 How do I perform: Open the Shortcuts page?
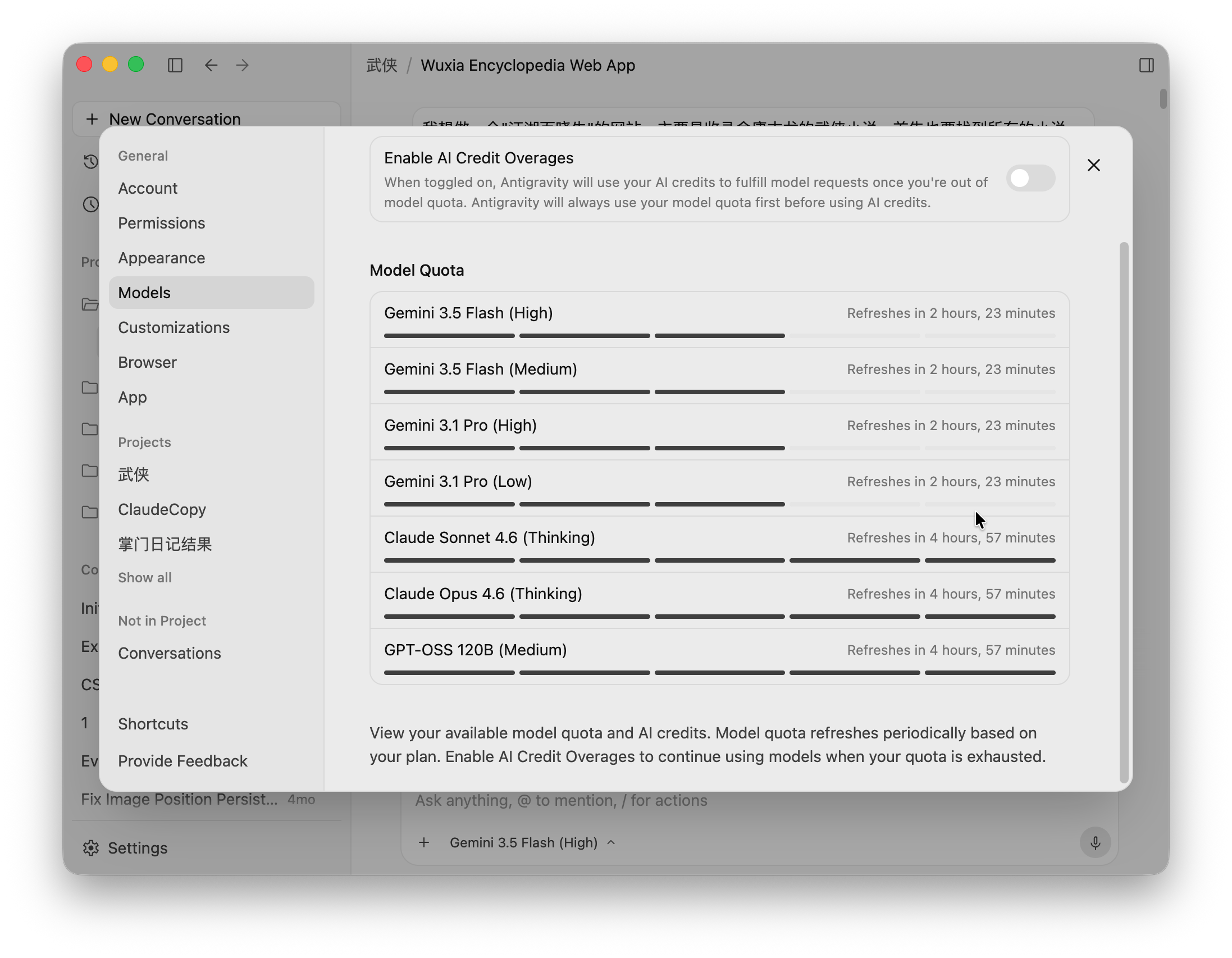pyautogui.click(x=153, y=724)
